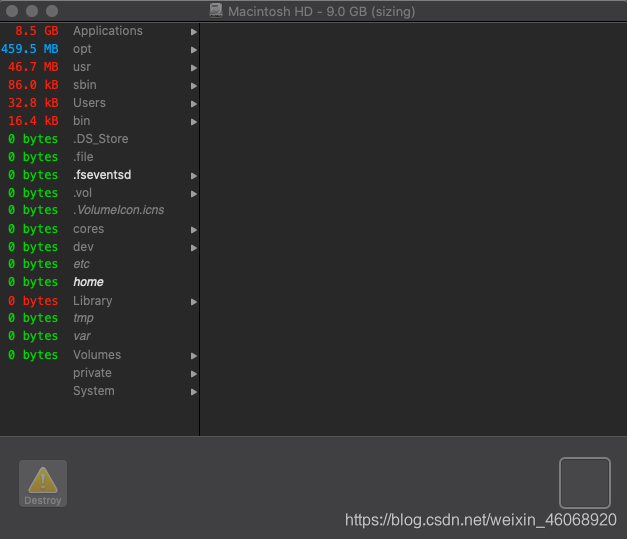The image size is (627, 539).
Task: Select the etc symlink entry
Action: pyautogui.click(x=81, y=264)
